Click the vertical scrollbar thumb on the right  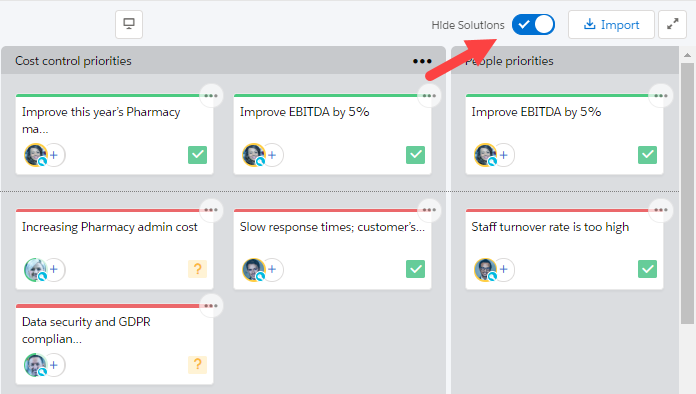[x=687, y=193]
